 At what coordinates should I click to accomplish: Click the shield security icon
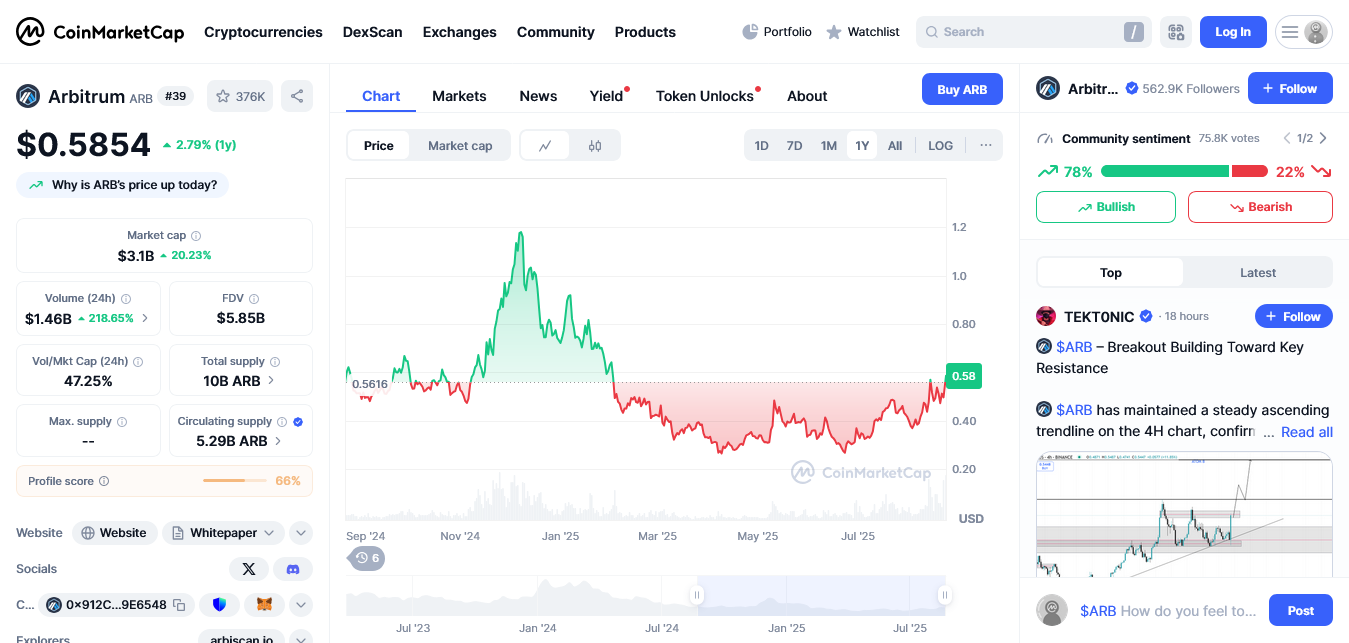coord(219,605)
